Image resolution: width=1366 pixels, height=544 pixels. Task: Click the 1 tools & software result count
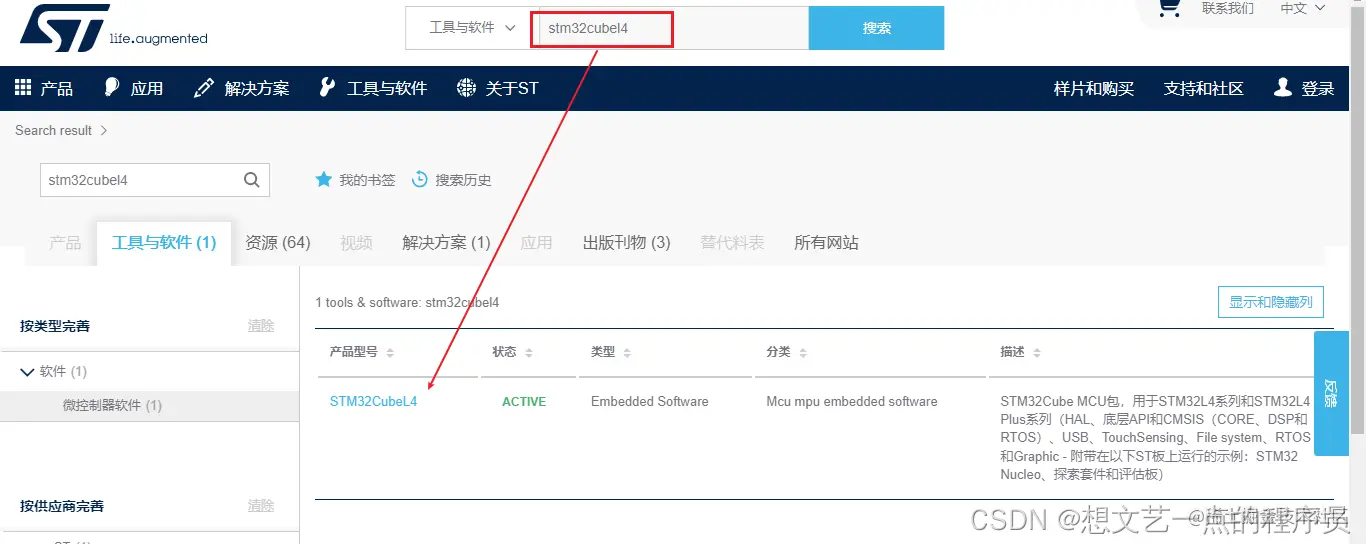pos(407,302)
